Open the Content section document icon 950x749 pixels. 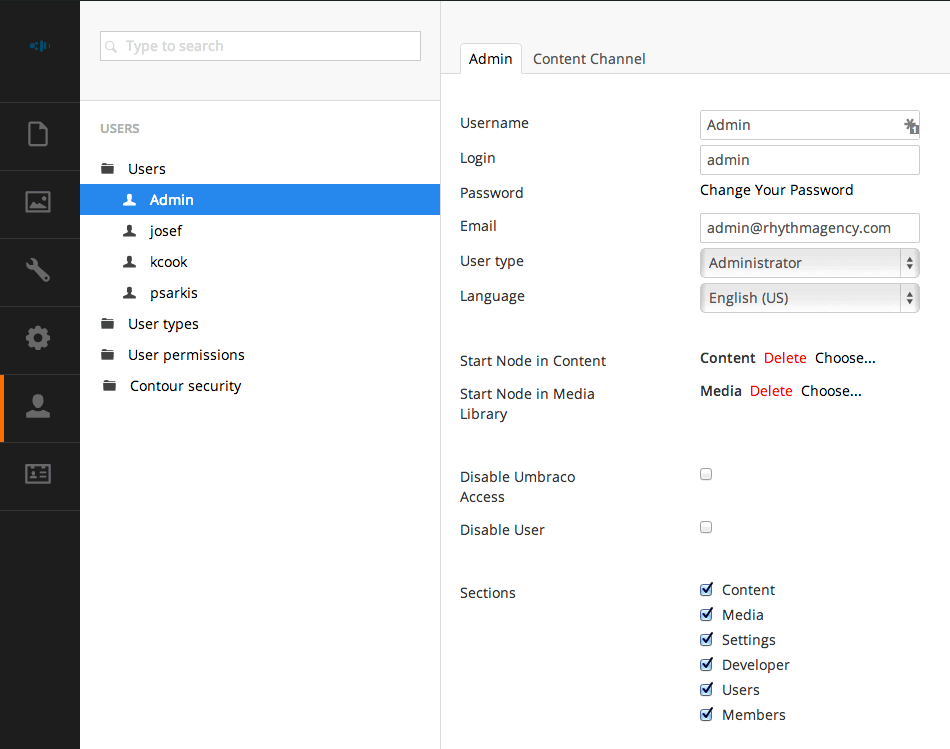pos(38,134)
